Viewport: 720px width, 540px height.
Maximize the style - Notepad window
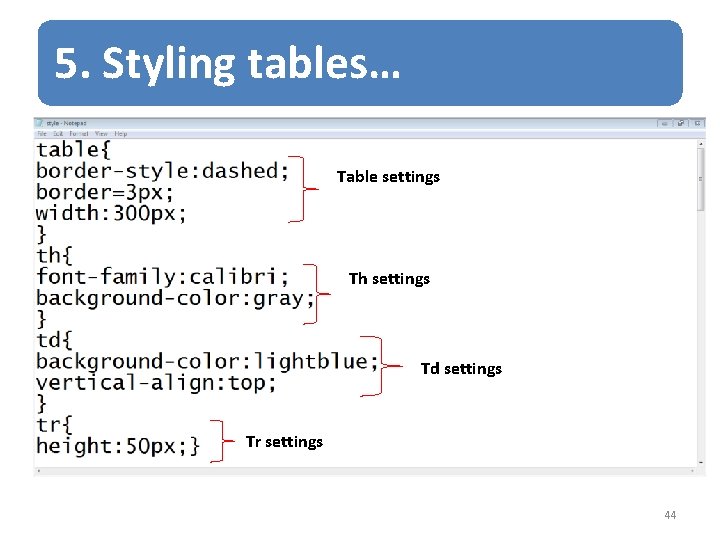pyautogui.click(x=681, y=123)
